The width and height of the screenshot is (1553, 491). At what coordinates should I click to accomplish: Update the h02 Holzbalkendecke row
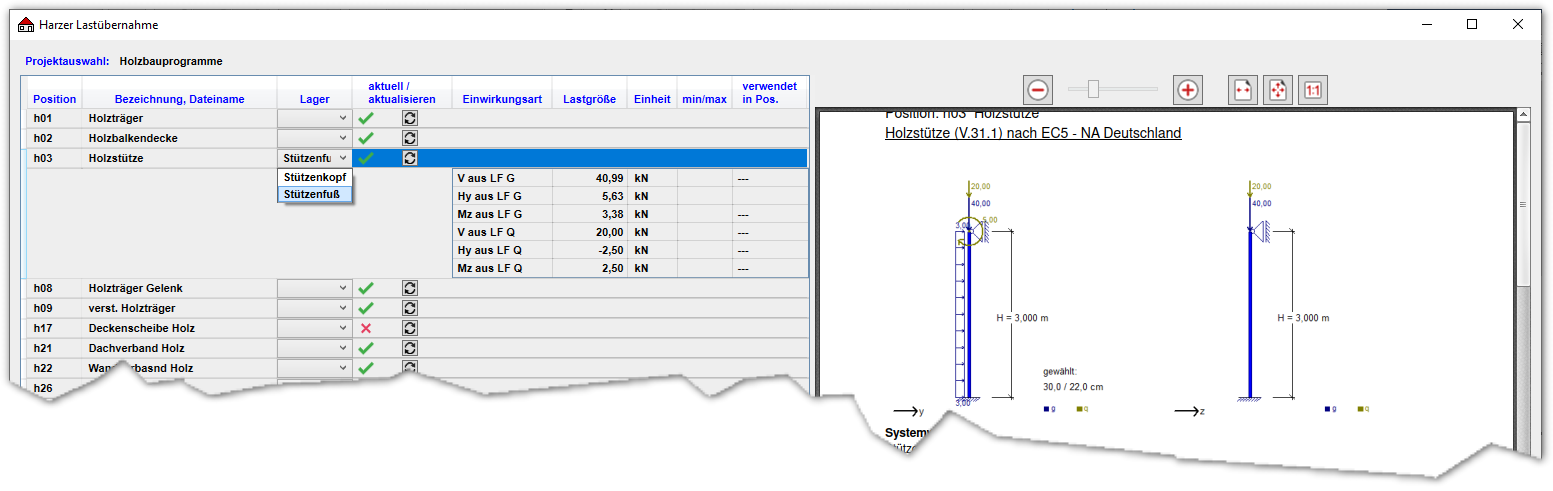pos(410,138)
